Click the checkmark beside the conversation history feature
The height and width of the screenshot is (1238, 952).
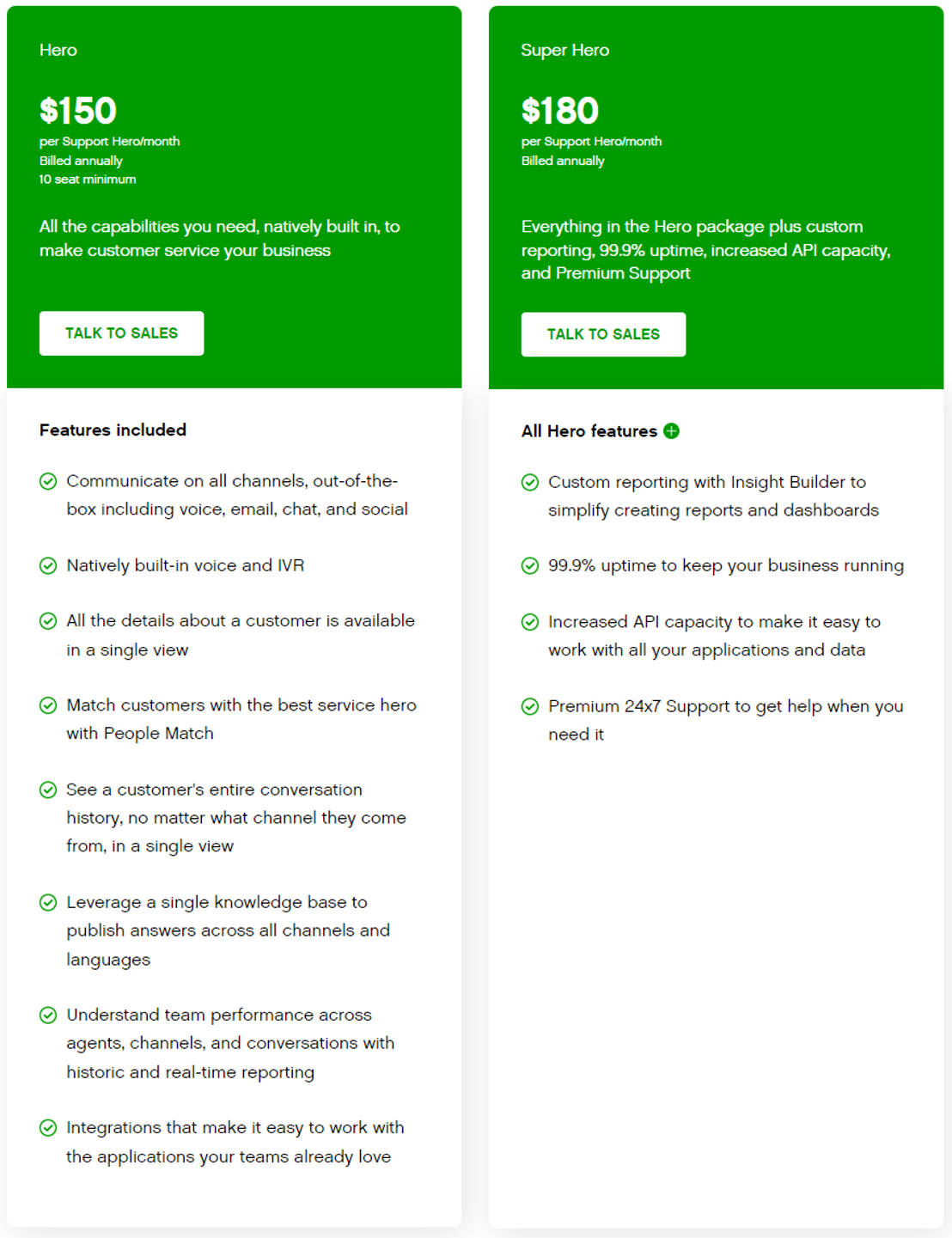pos(47,790)
